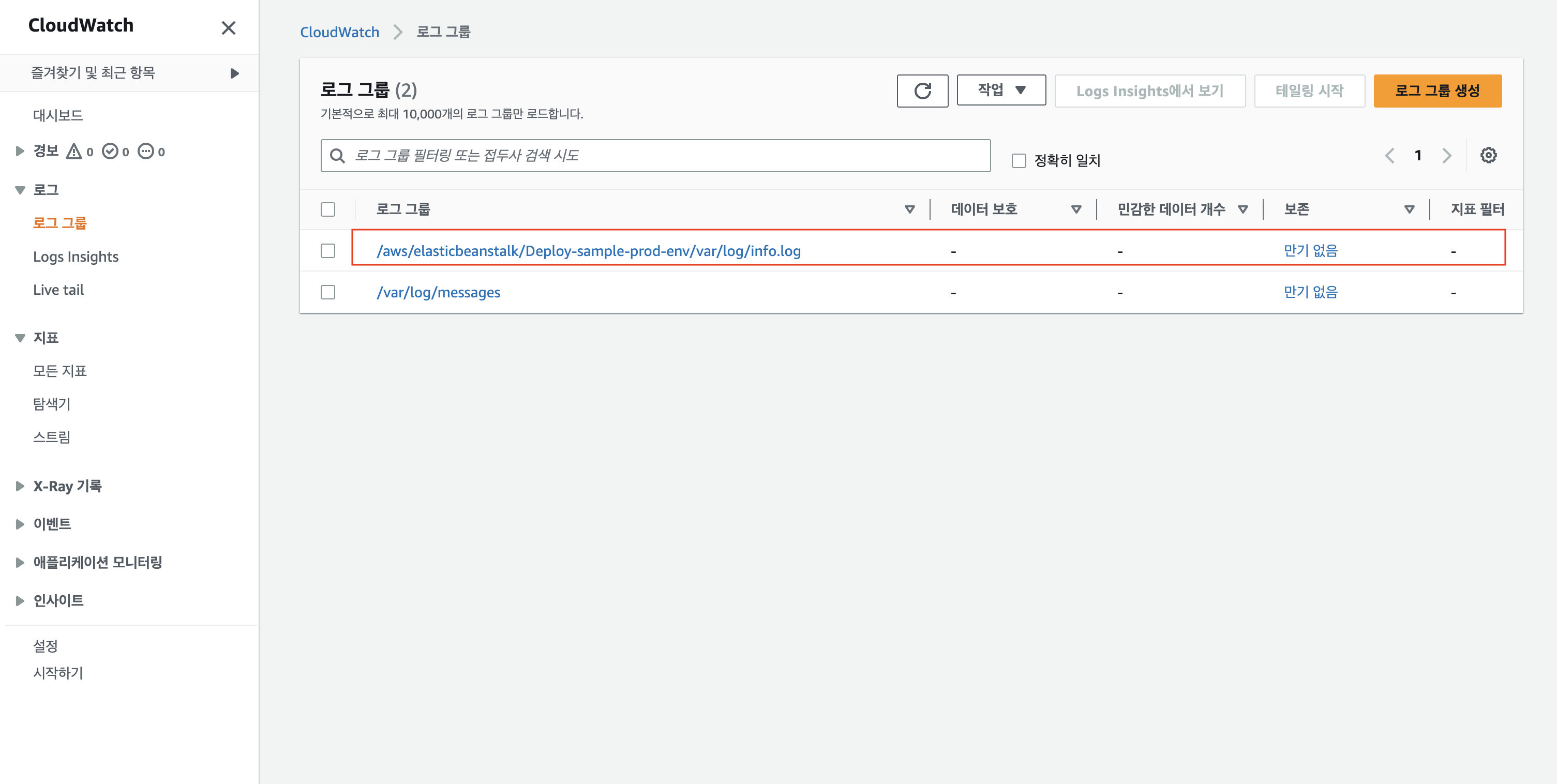Open the /var/log/messages log group

[x=439, y=293]
